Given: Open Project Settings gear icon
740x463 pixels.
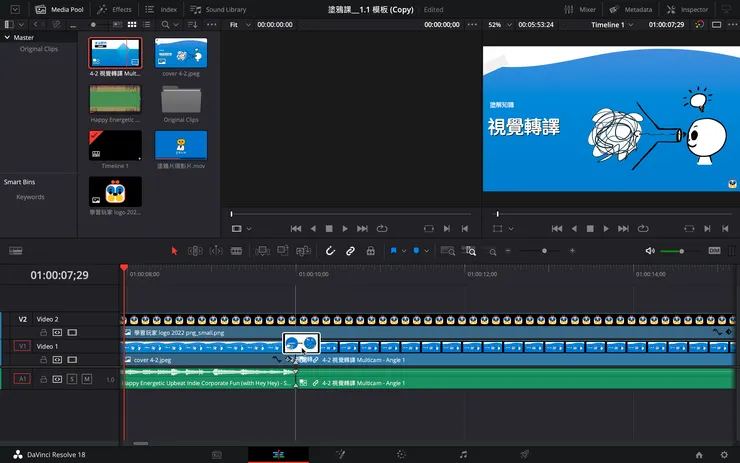Looking at the screenshot, I should click(x=724, y=454).
